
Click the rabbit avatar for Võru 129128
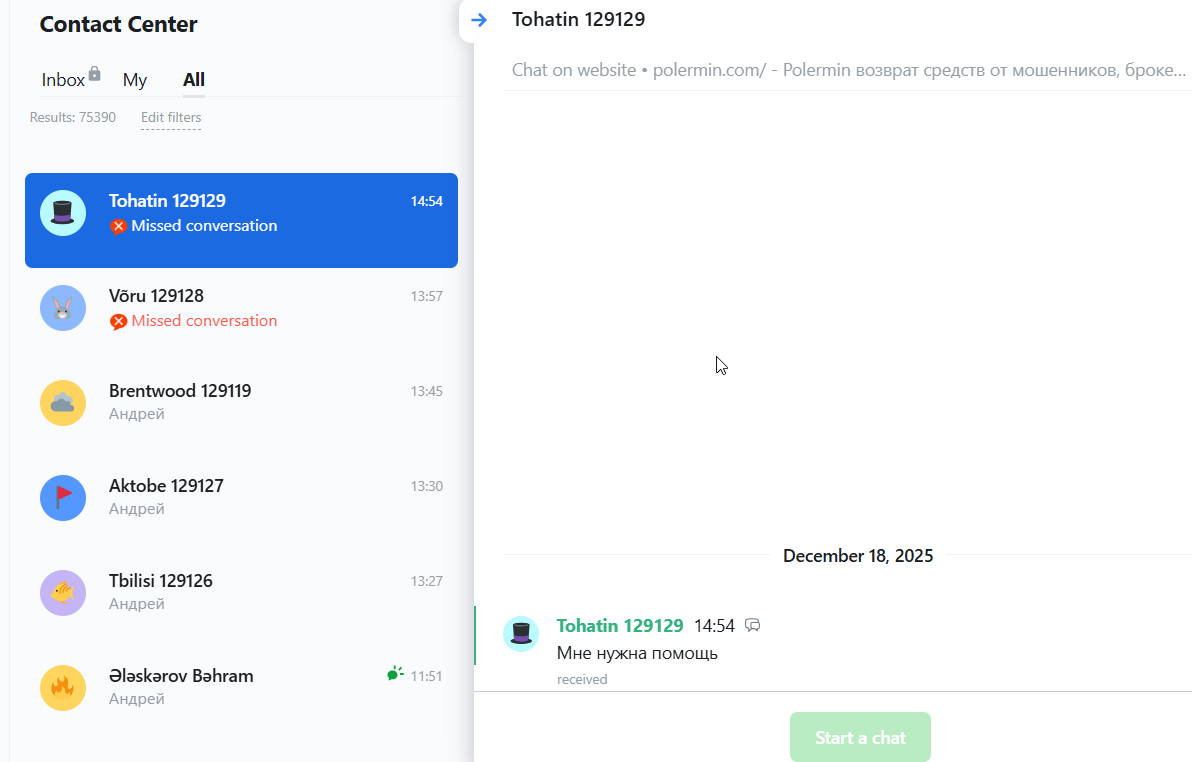(63, 308)
